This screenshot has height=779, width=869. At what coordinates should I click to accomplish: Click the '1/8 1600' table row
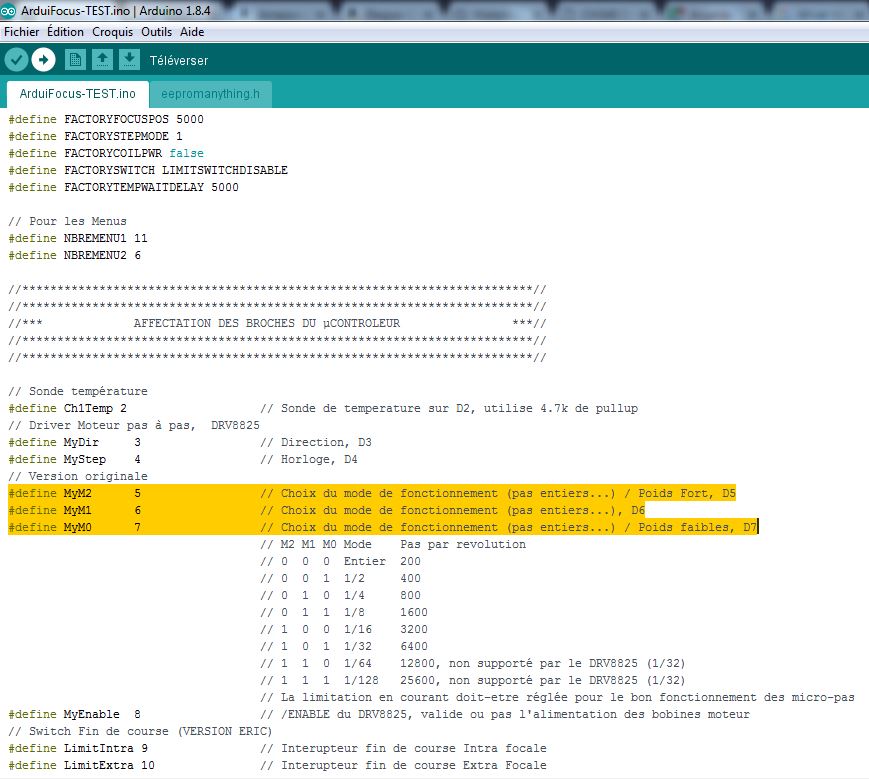pyautogui.click(x=344, y=612)
